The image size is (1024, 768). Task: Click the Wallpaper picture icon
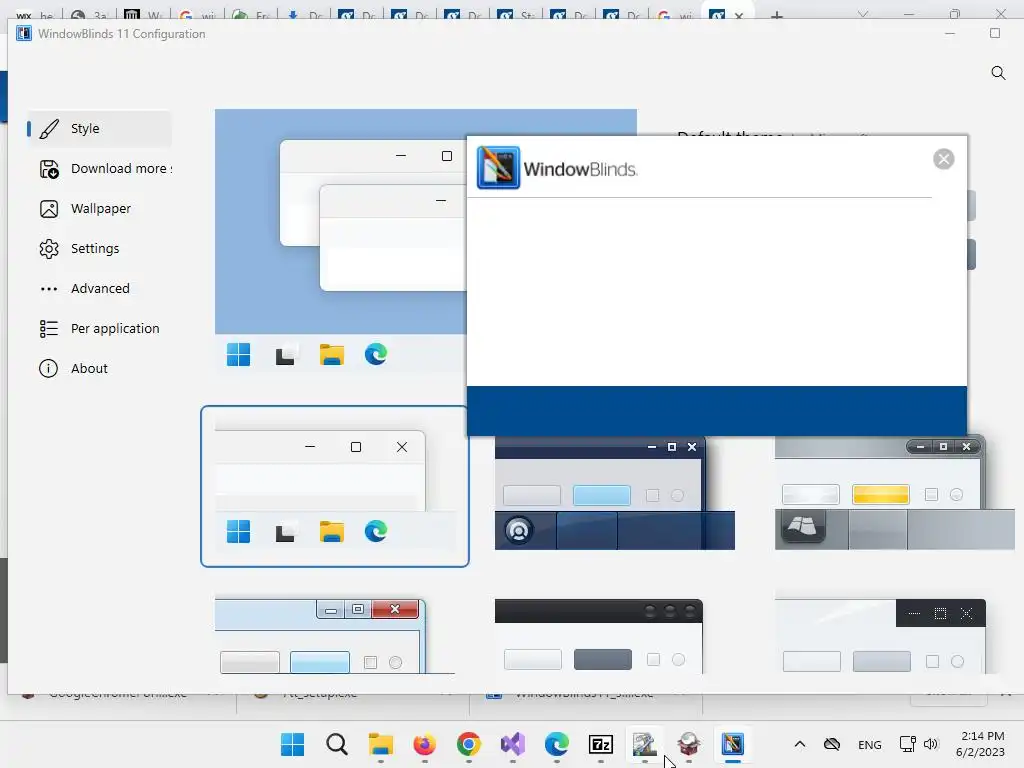click(x=49, y=209)
